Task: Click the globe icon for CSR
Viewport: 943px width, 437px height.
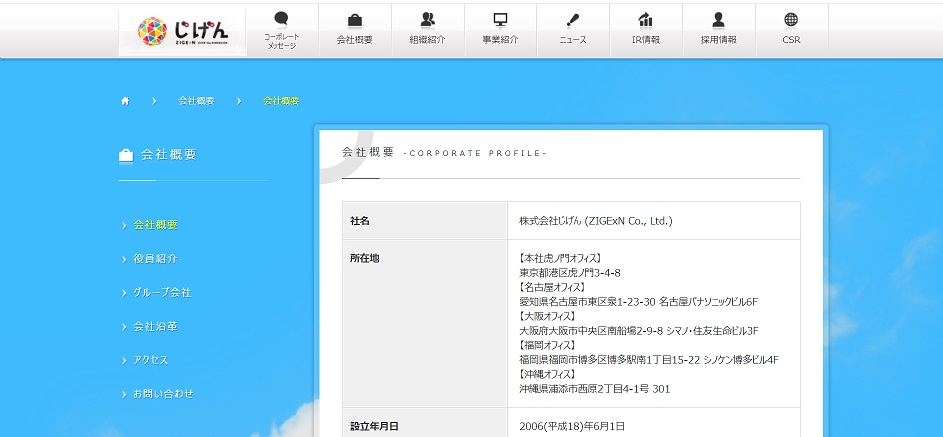Action: [791, 19]
